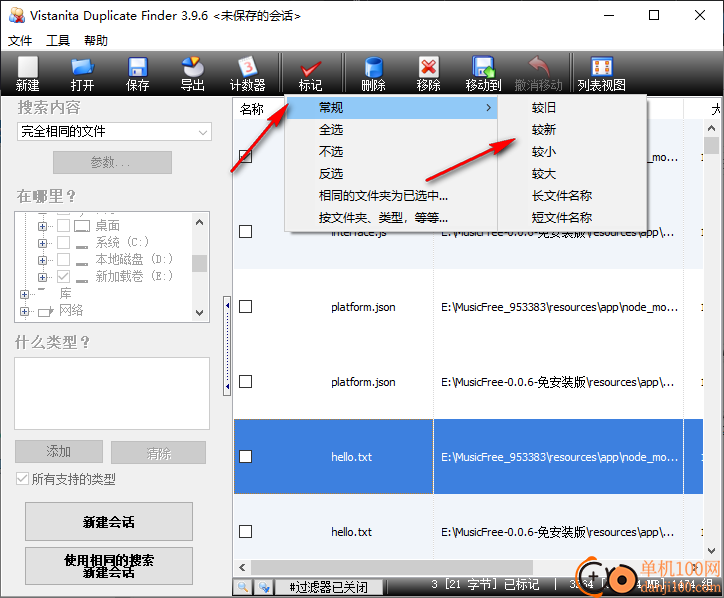Select 较新 in the submenu
The image size is (724, 598).
tap(572, 130)
